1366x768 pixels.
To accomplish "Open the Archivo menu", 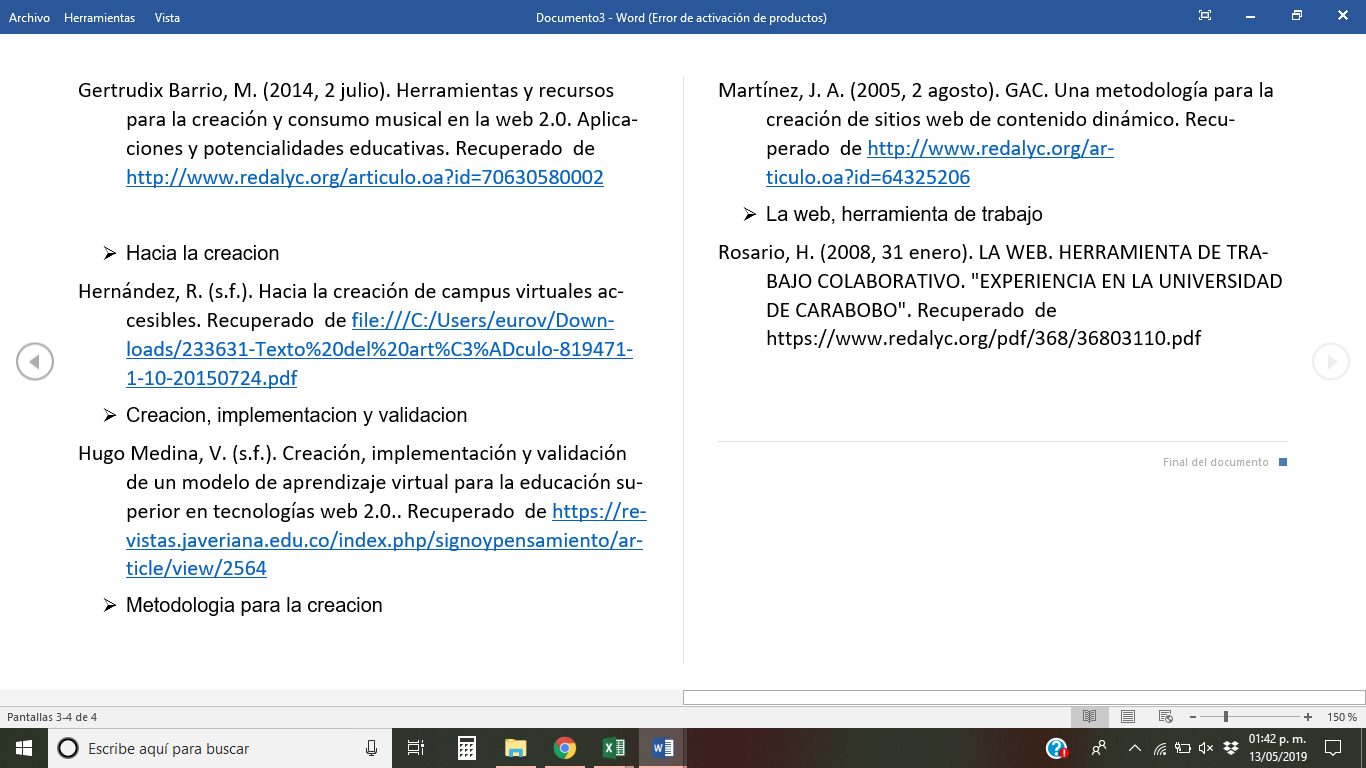I will click(x=29, y=17).
